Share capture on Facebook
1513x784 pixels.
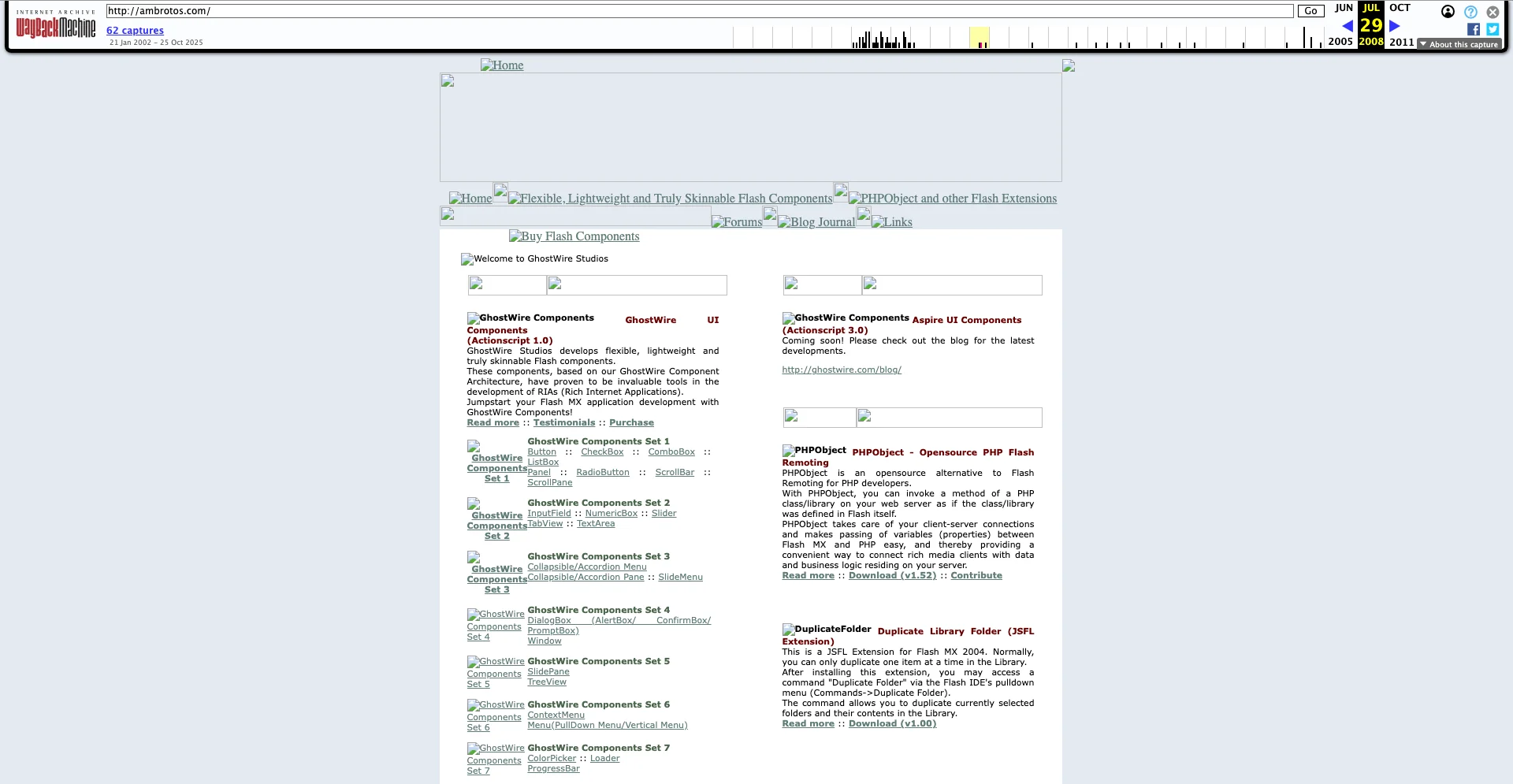tap(1473, 29)
